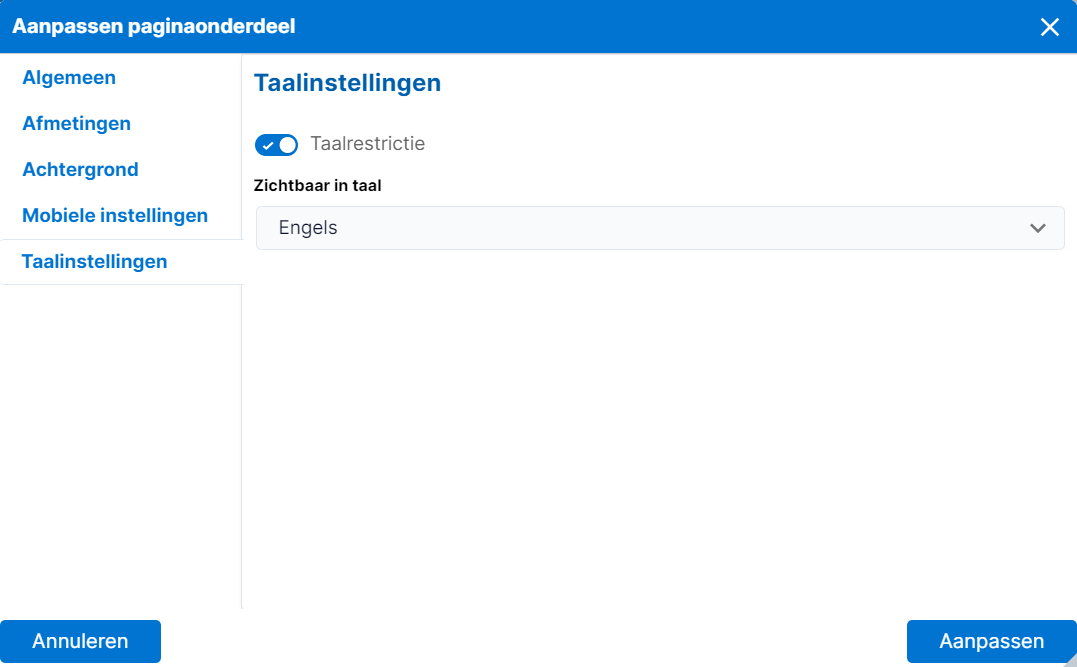The height and width of the screenshot is (667, 1077).
Task: Close the Aanpassen paginaonderdeel dialog
Action: [1049, 27]
